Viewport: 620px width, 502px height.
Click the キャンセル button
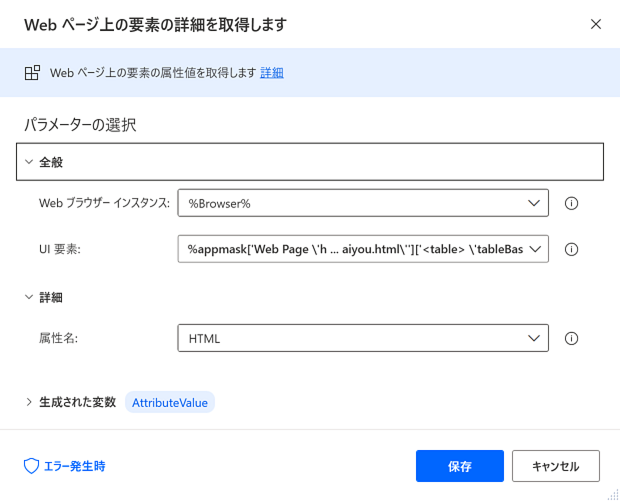[x=556, y=466]
